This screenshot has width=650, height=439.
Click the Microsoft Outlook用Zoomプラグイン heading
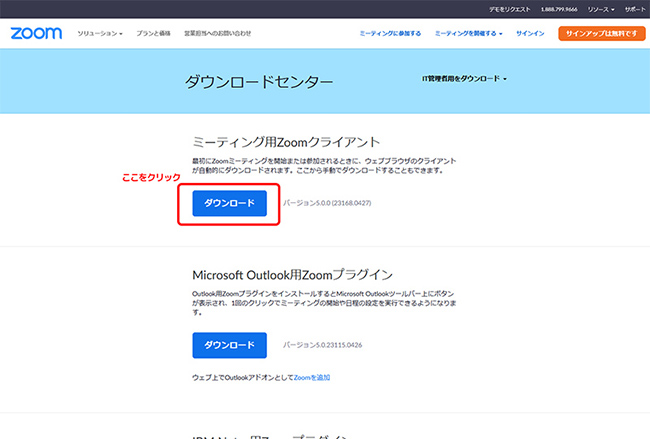[292, 275]
